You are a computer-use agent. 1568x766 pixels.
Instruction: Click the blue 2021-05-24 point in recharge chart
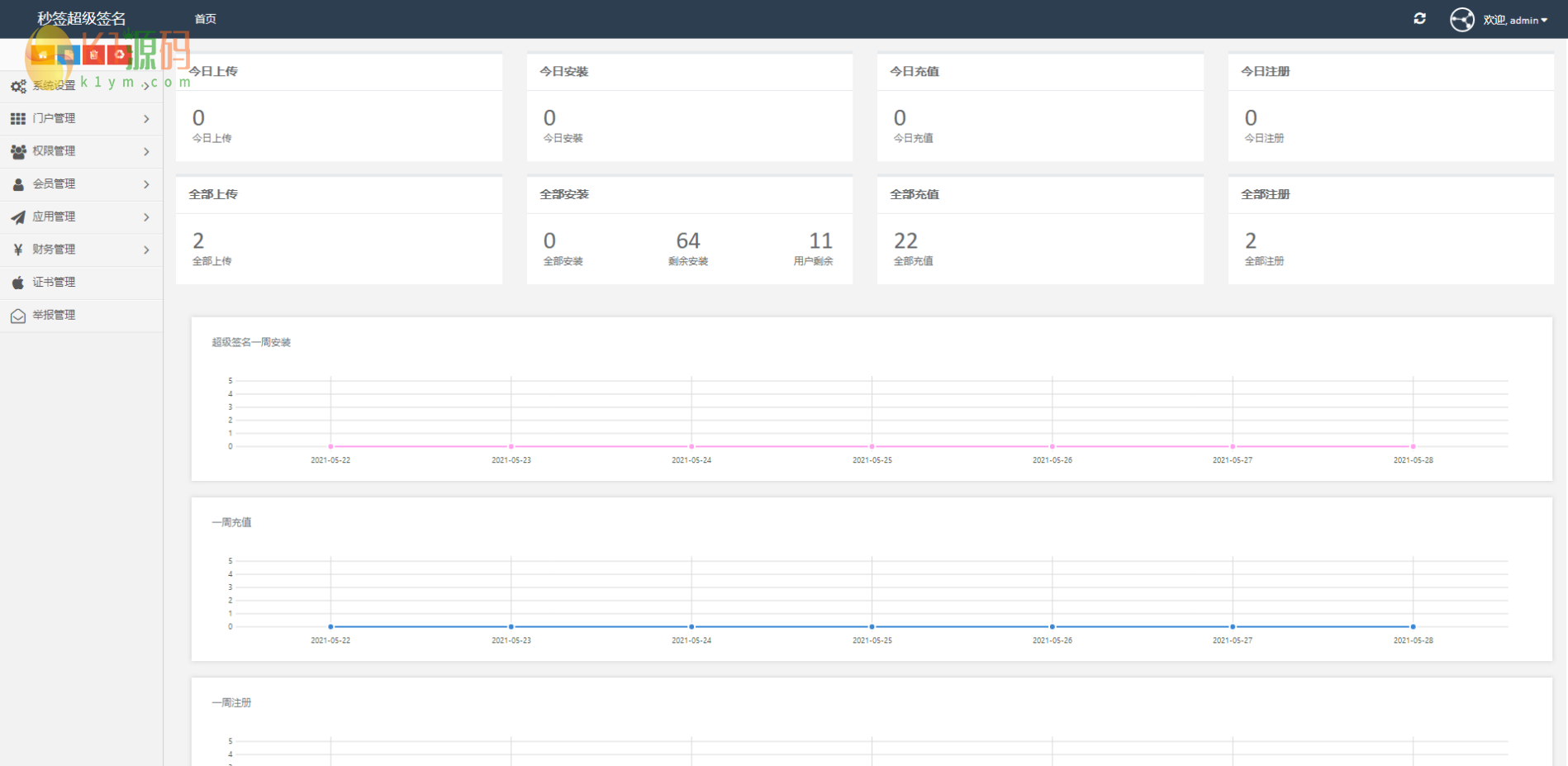(691, 626)
